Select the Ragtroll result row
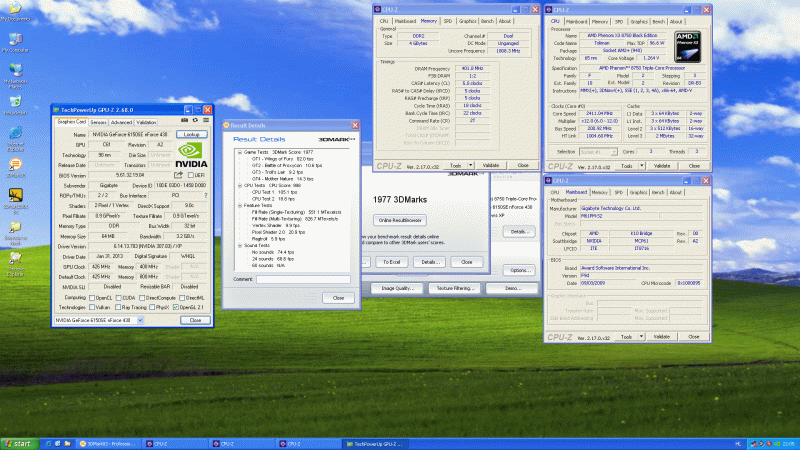Screen dimensions: 800x450 [268, 239]
